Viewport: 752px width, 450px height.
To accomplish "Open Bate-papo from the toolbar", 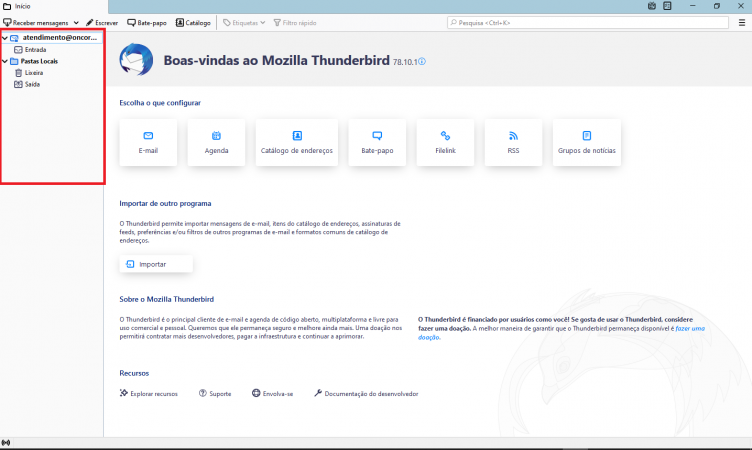I will [x=147, y=23].
